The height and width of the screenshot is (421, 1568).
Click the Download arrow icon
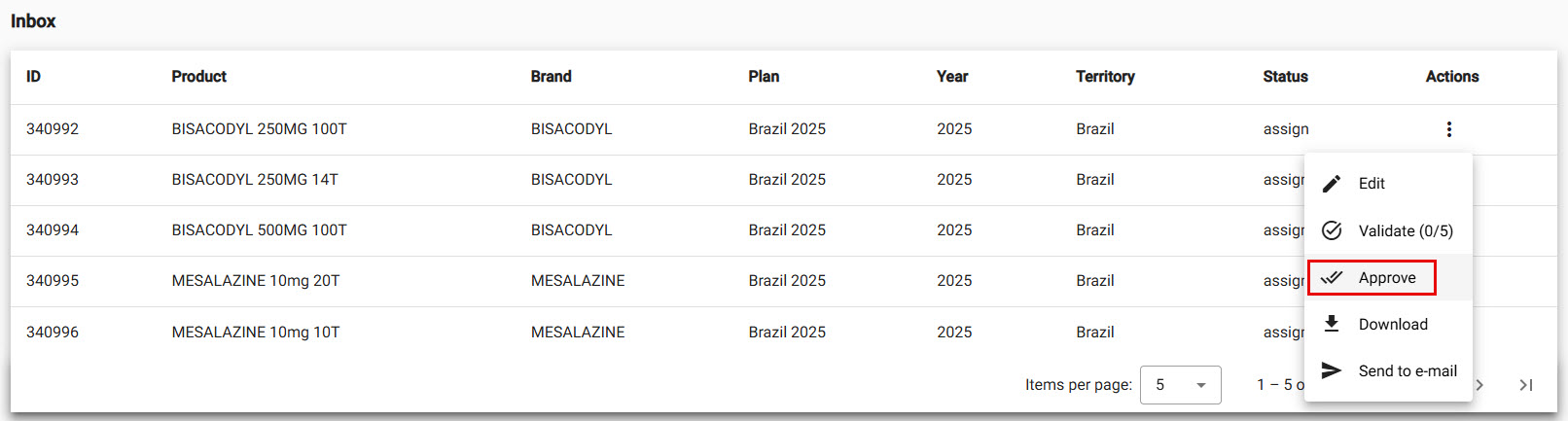(x=1332, y=324)
